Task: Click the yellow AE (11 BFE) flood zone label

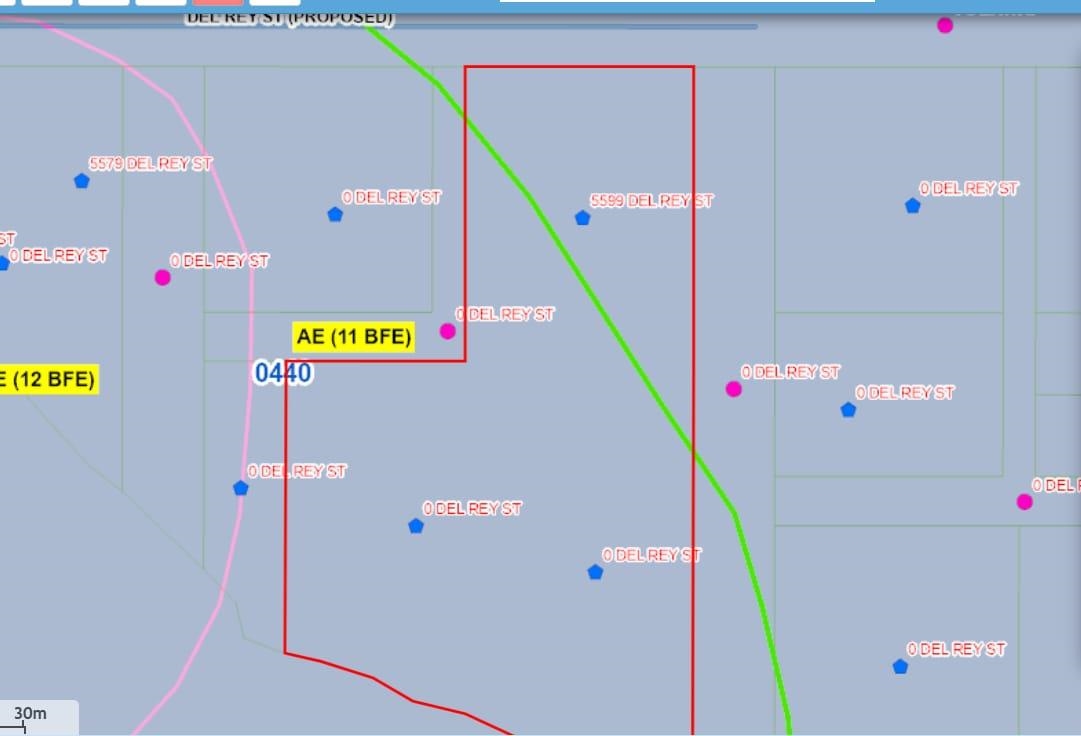Action: 353,337
